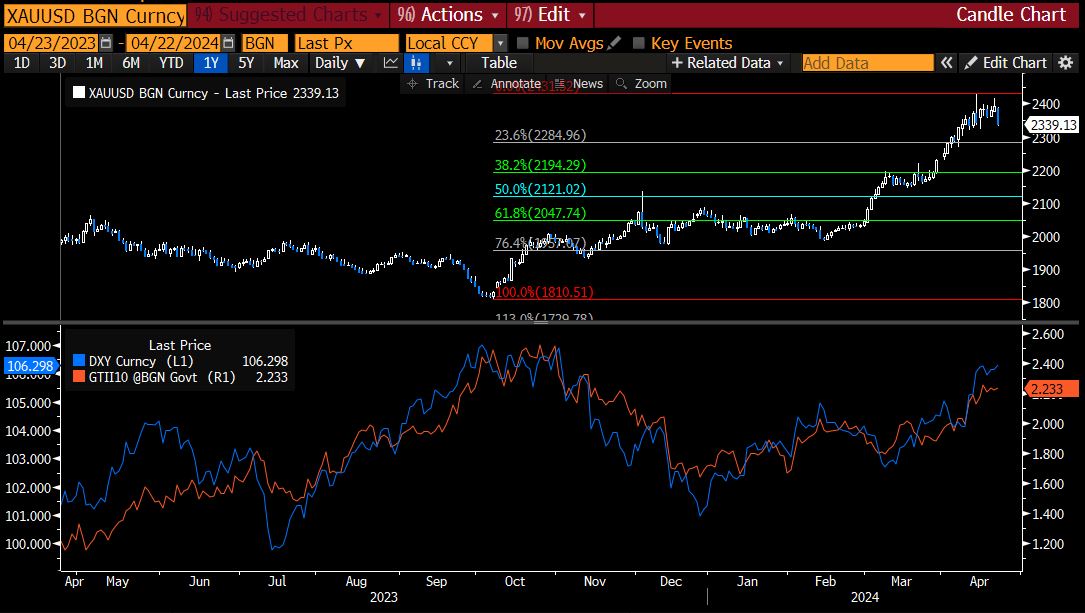Select the 61.8%(2047.74) Fibonacci label
This screenshot has width=1085, height=613.
point(540,213)
